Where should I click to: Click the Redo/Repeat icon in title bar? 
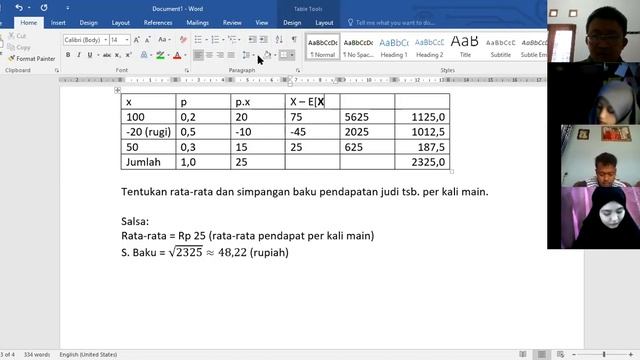click(x=44, y=8)
